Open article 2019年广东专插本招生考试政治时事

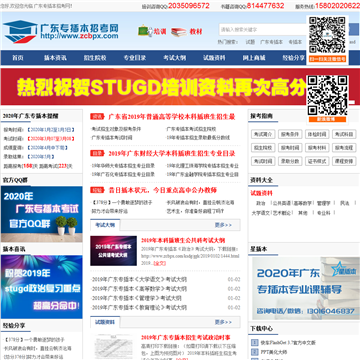[185, 338]
